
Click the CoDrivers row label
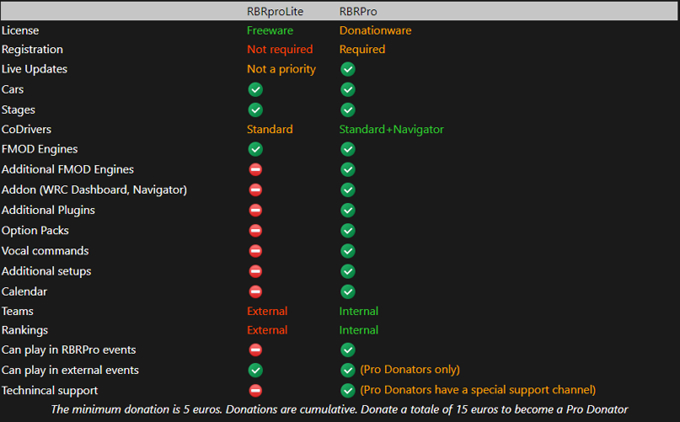[26, 129]
